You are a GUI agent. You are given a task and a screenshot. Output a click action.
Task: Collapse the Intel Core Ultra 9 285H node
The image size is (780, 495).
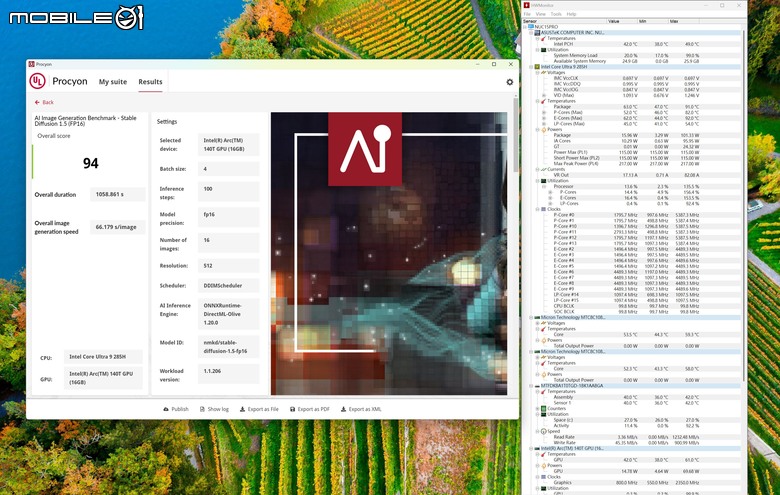(x=531, y=67)
